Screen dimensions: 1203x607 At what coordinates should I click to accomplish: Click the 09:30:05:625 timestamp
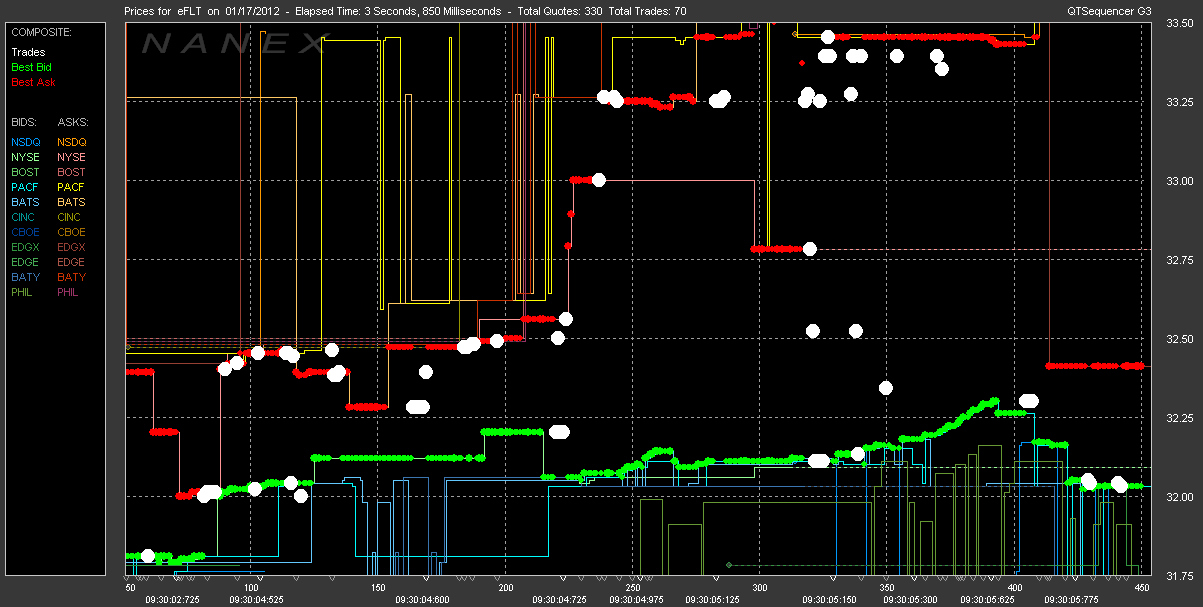tap(985, 600)
